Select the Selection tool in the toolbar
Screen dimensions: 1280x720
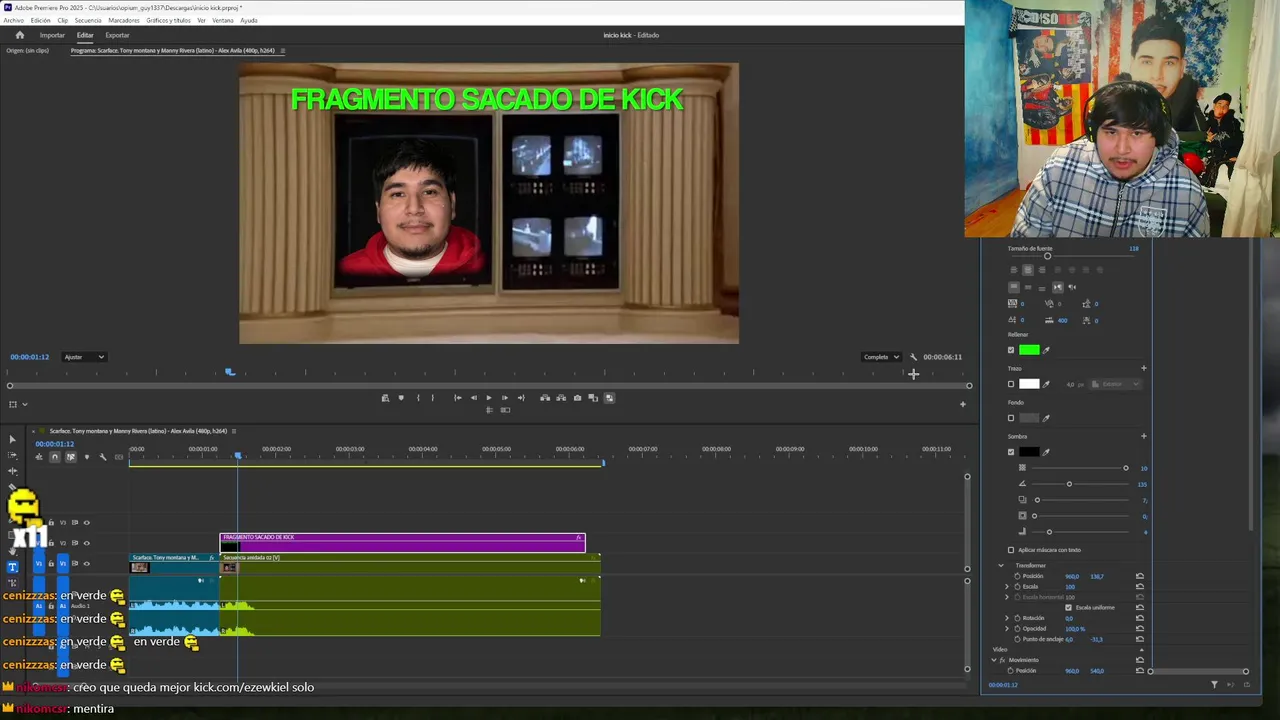click(x=13, y=440)
